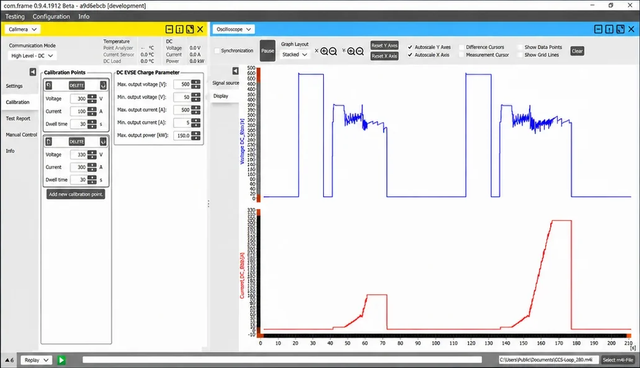Enable Show Grid Lines
This screenshot has height=368, width=640.
pos(520,55)
